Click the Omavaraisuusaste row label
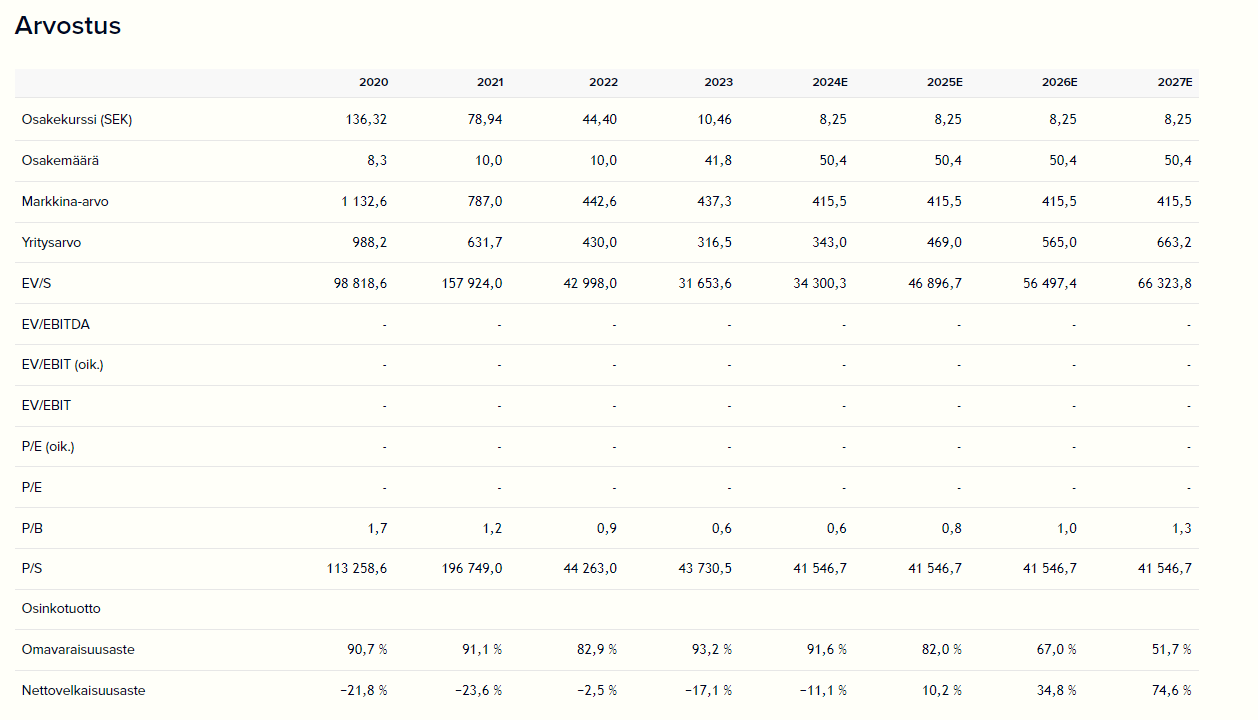Image resolution: width=1258 pixels, height=720 pixels. point(78,649)
